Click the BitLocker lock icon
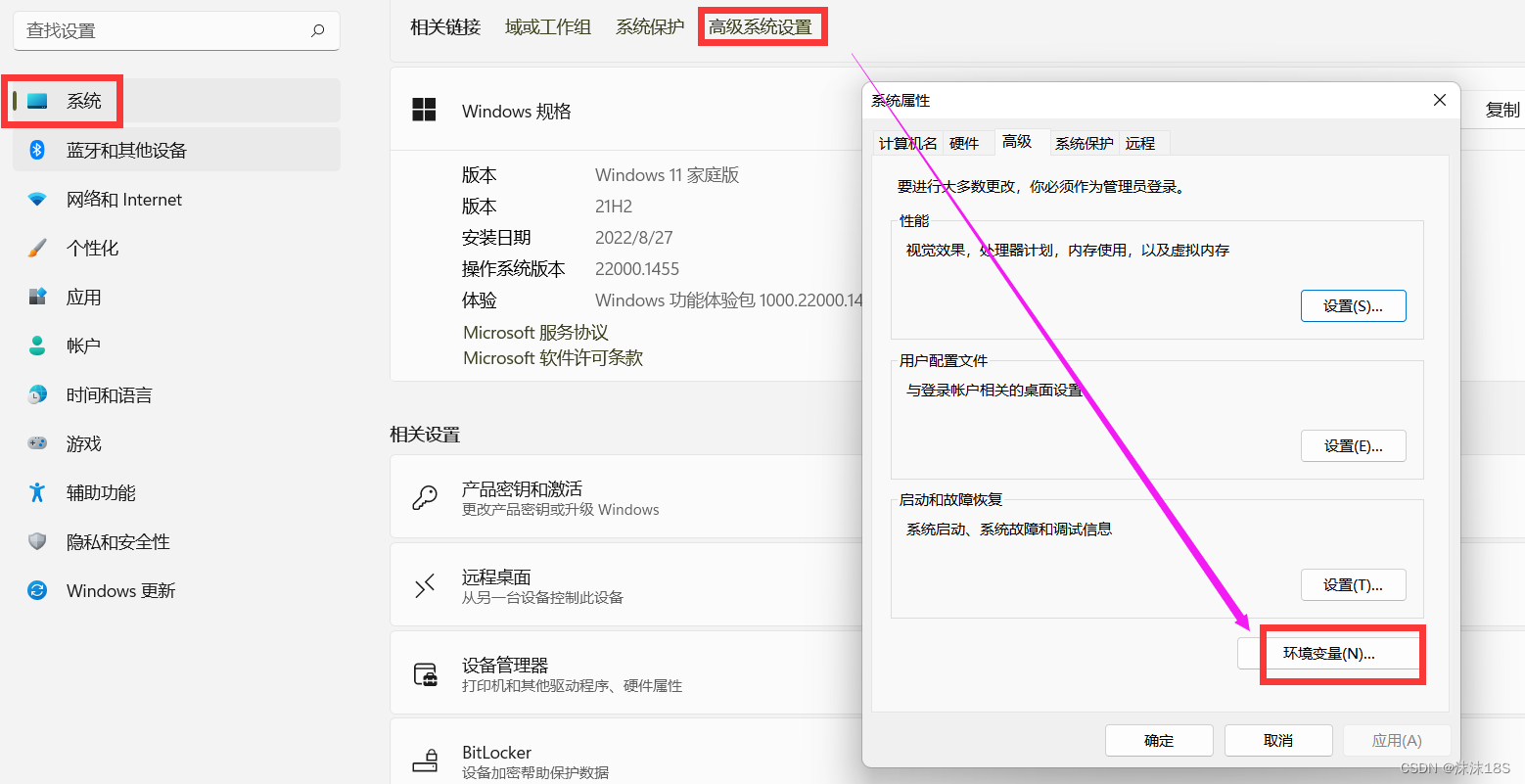Viewport: 1525px width, 784px height. point(425,761)
